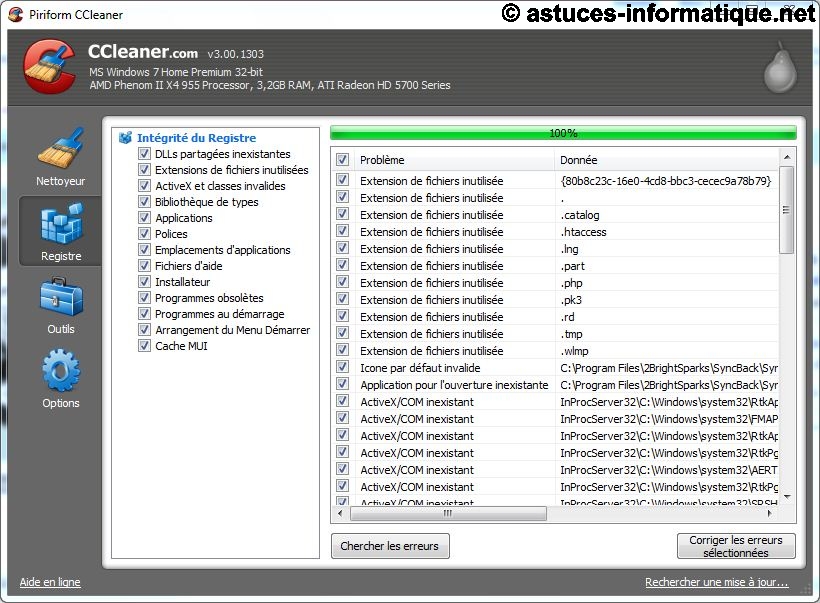Uncheck Fichiers d'aide
820x603 pixels.
pyautogui.click(x=144, y=266)
